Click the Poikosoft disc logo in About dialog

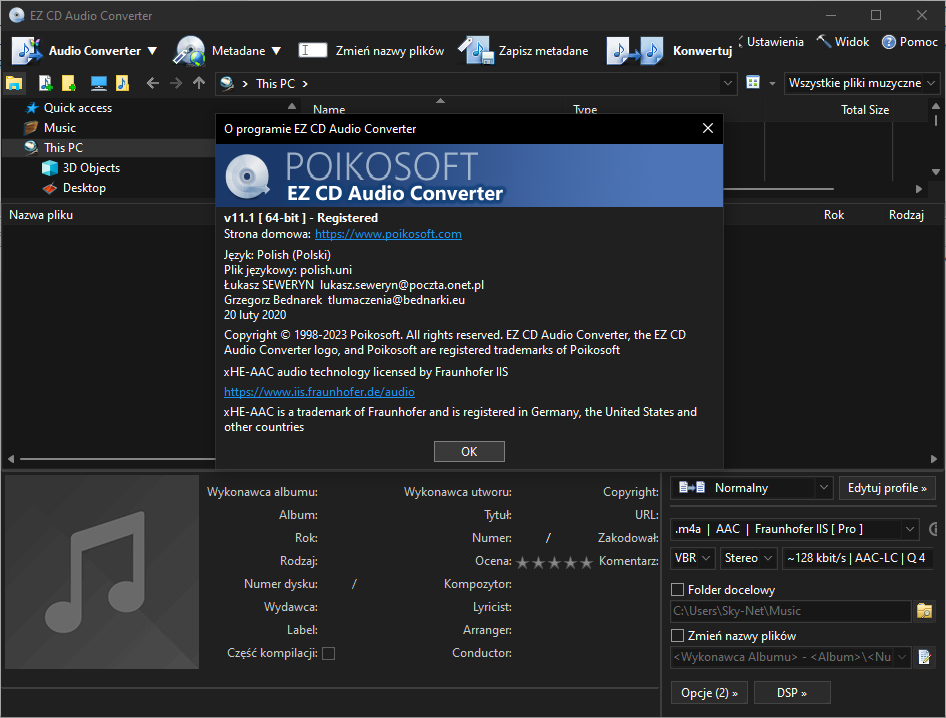[x=247, y=176]
